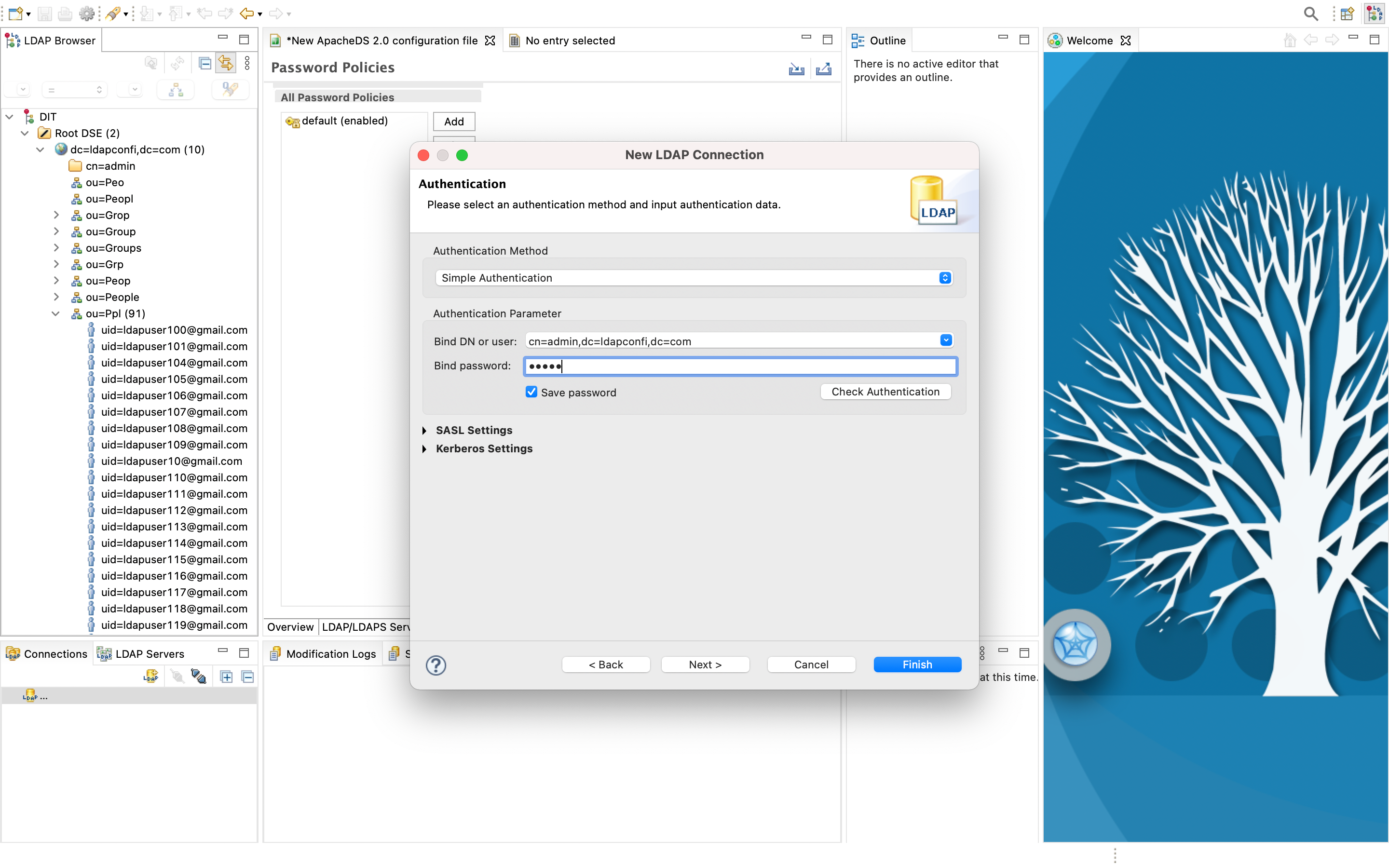Image resolution: width=1389 pixels, height=868 pixels.
Task: Collapse the Root DSE (2) node
Action: [x=25, y=133]
